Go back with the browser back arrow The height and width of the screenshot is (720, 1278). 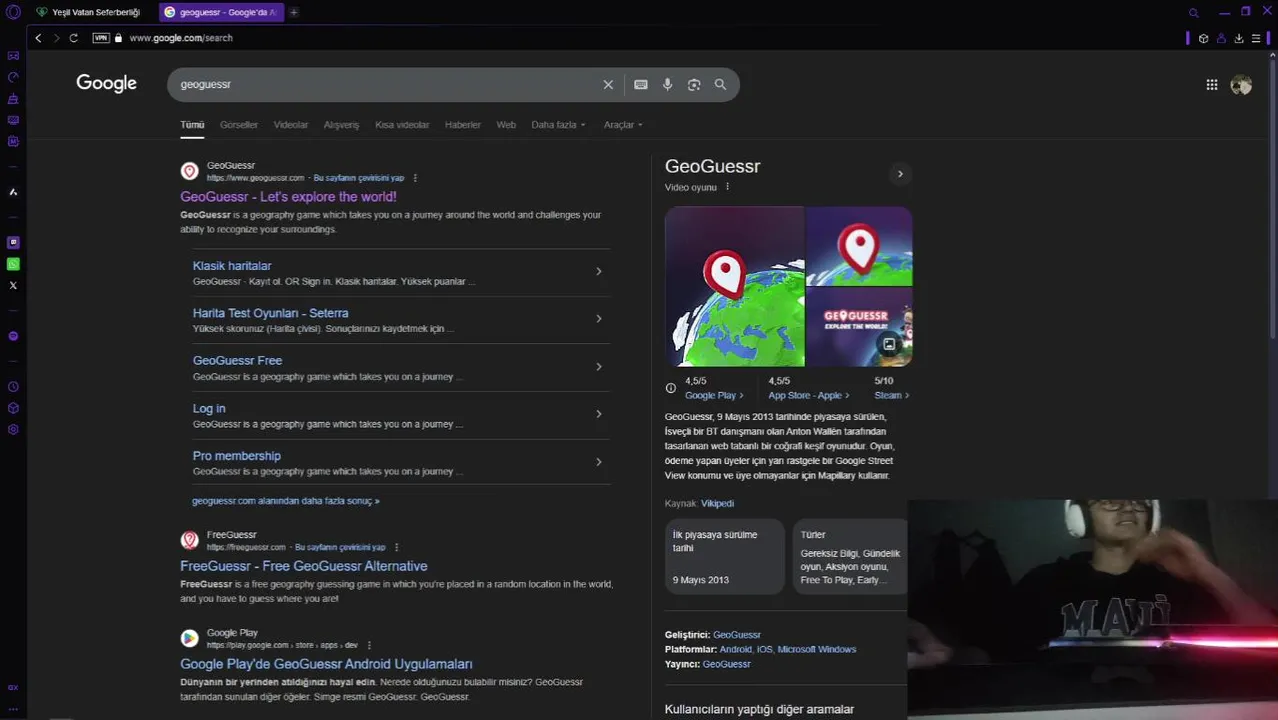38,38
